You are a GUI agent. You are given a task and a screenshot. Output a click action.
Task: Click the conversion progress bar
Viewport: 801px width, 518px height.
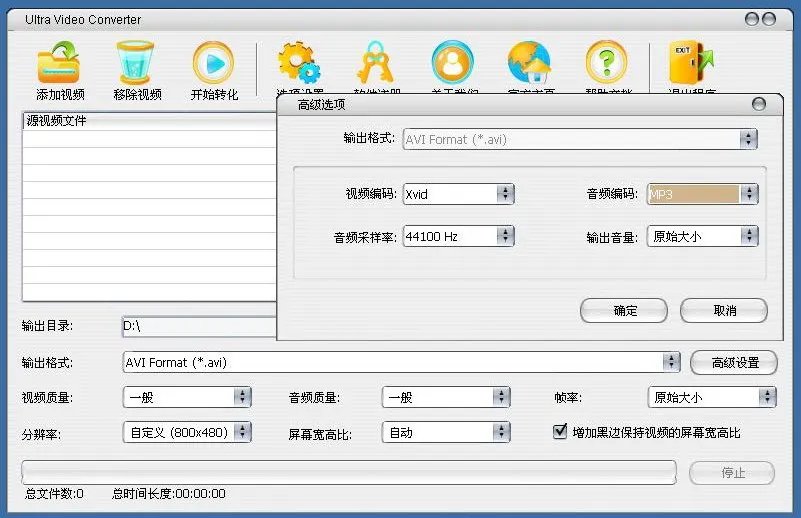point(349,473)
